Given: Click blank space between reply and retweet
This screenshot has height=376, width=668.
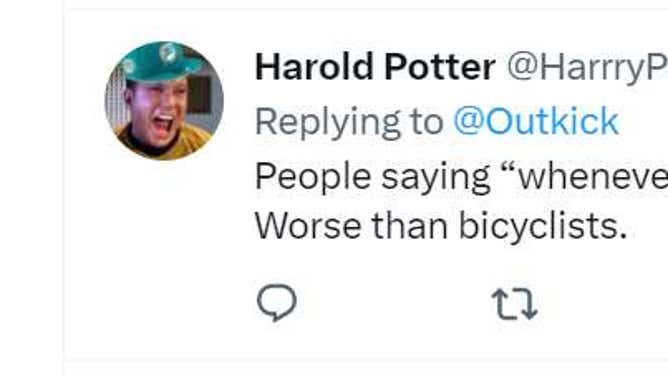Looking at the screenshot, I should tap(394, 303).
